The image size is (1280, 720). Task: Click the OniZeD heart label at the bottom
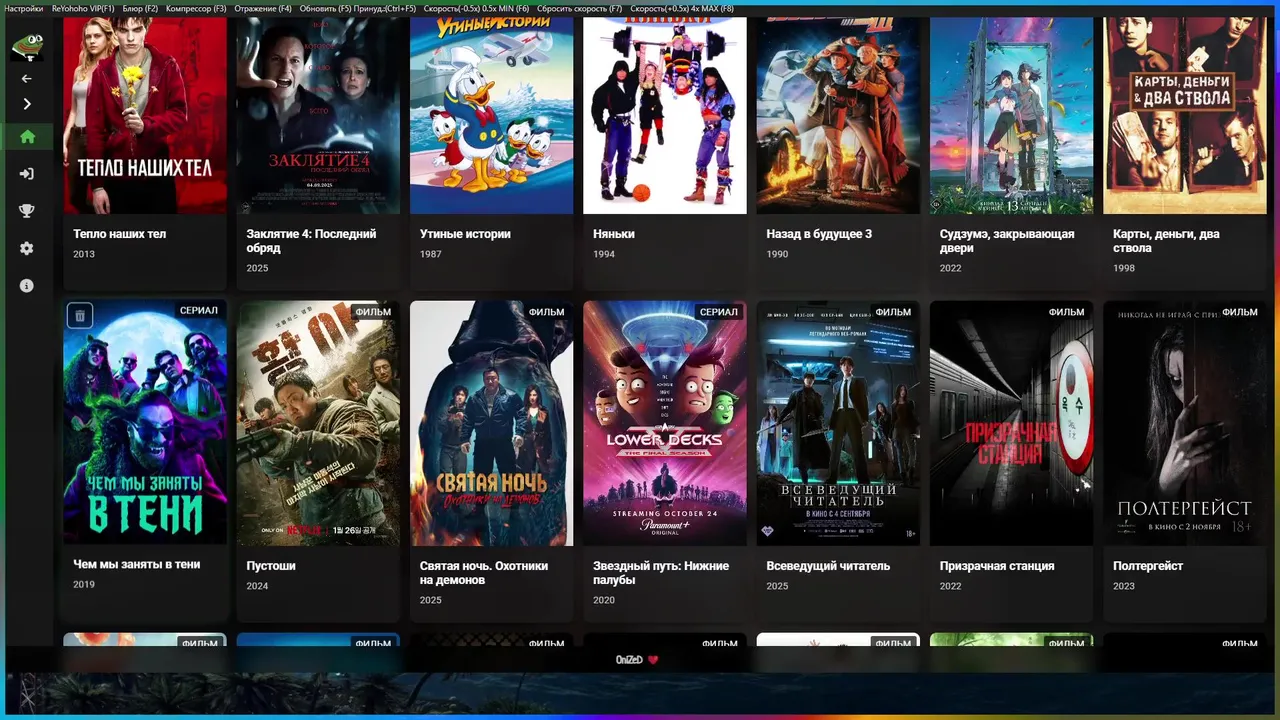(637, 660)
